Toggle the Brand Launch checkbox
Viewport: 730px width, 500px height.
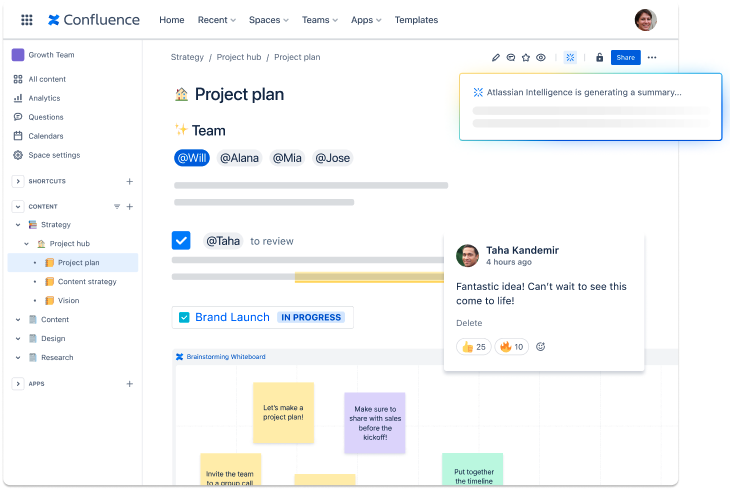click(184, 317)
